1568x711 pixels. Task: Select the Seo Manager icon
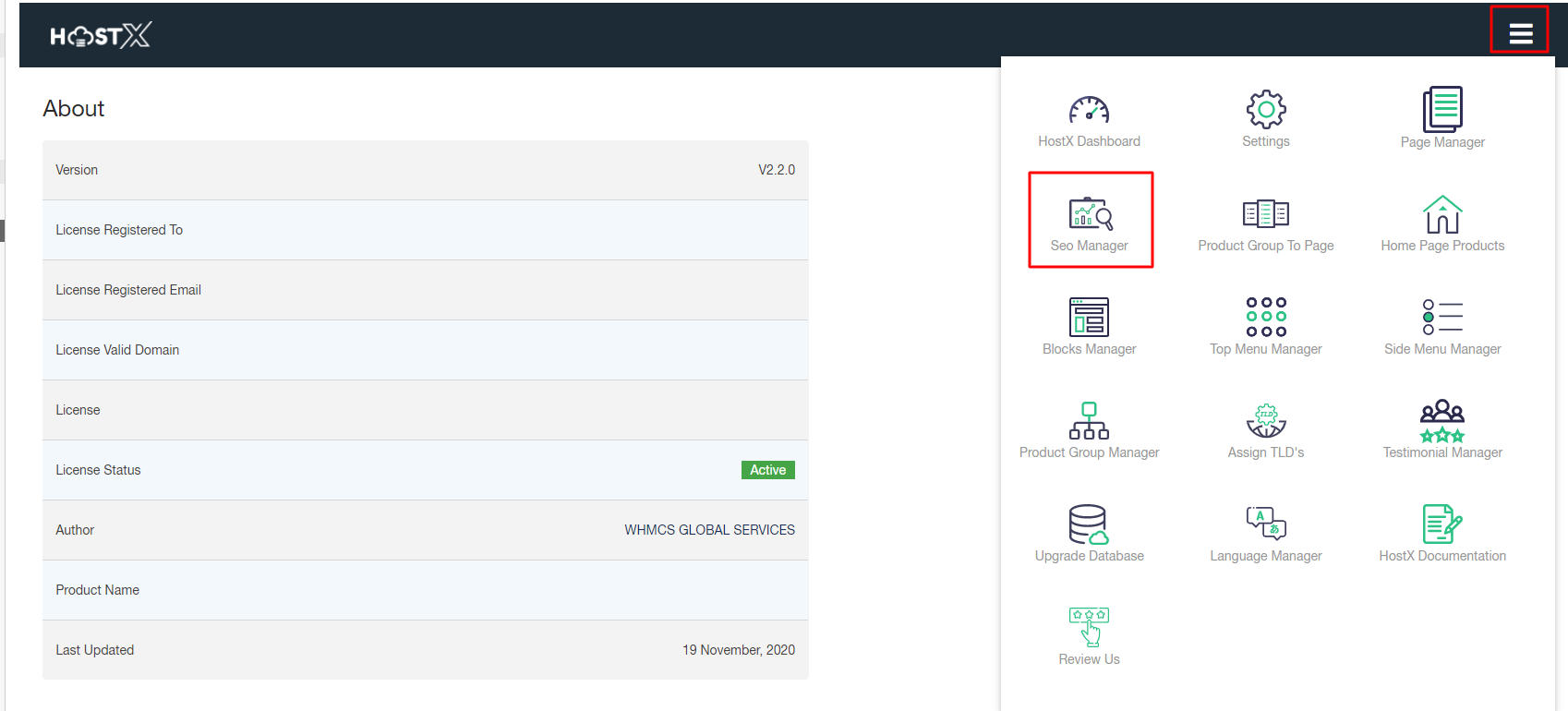tap(1090, 215)
